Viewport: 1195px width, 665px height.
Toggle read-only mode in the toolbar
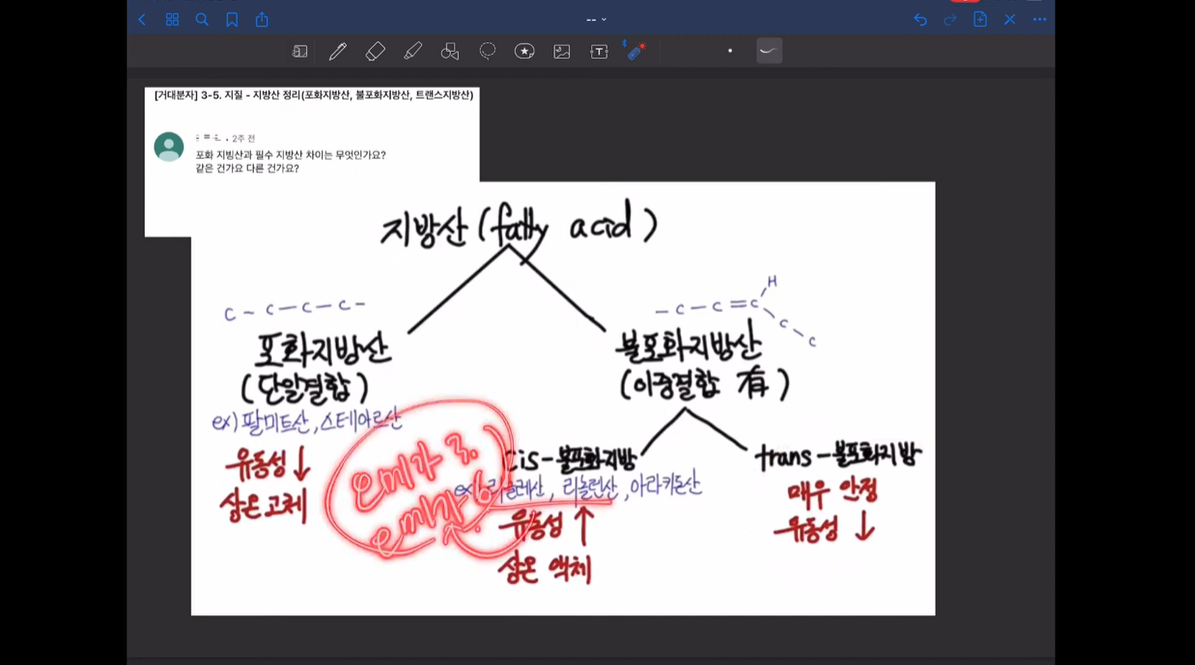coord(300,50)
